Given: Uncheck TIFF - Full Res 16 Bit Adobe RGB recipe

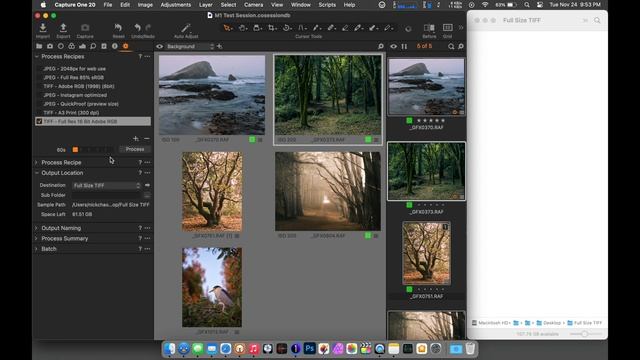Looking at the screenshot, I should [39, 121].
